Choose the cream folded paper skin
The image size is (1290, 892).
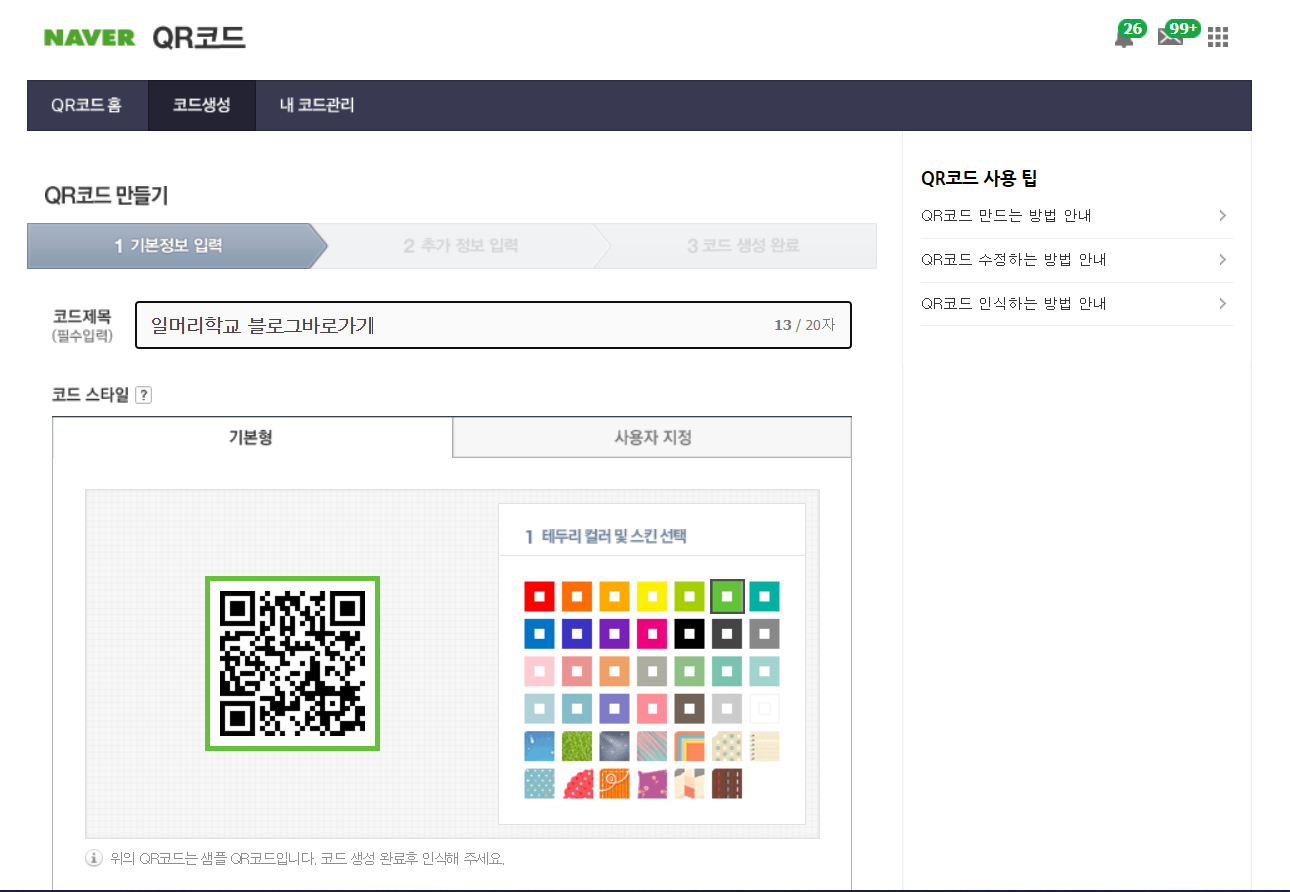tap(689, 784)
